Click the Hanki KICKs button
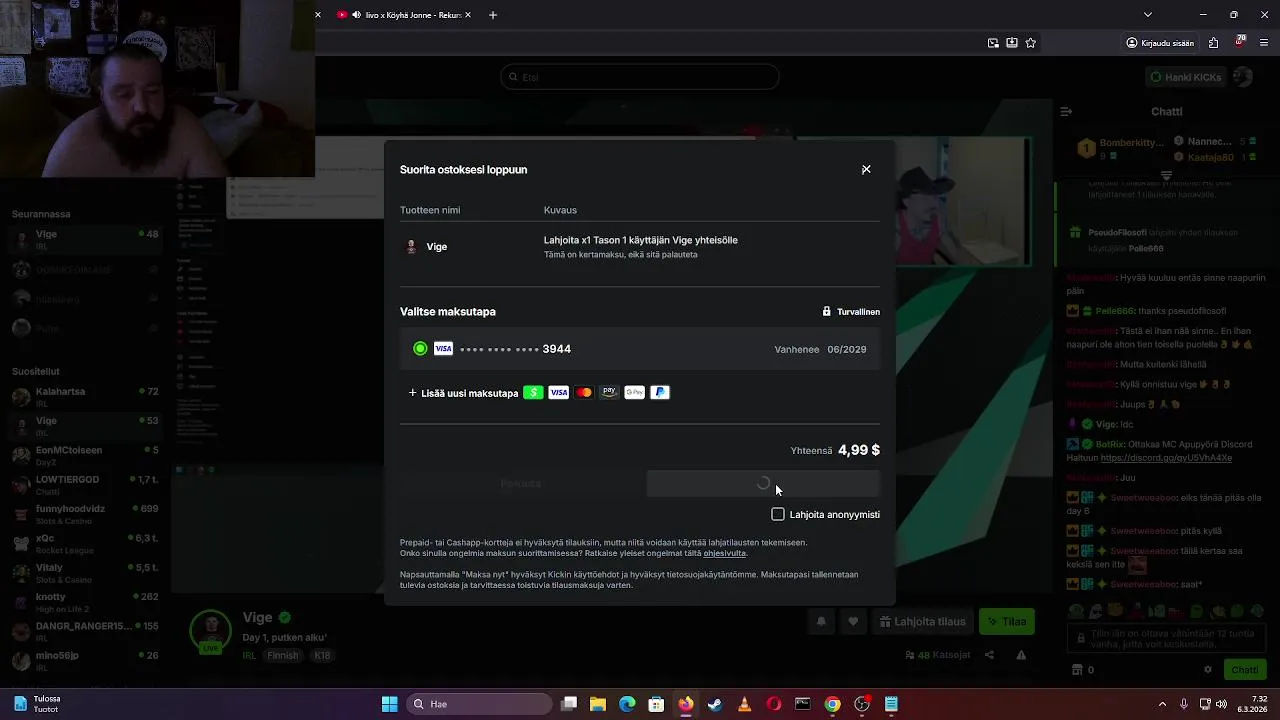Screen dimensions: 1280x720 [x=1186, y=77]
